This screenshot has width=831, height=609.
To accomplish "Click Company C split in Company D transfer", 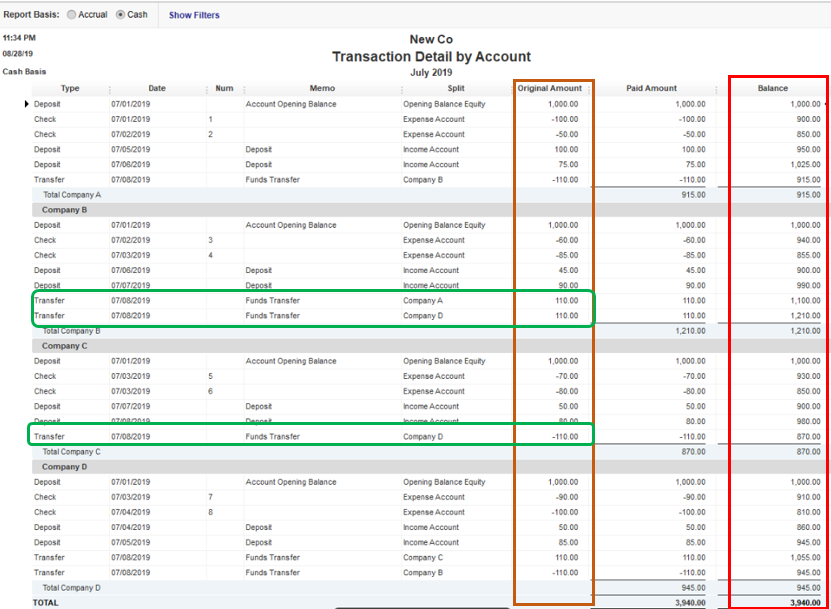I will (423, 558).
